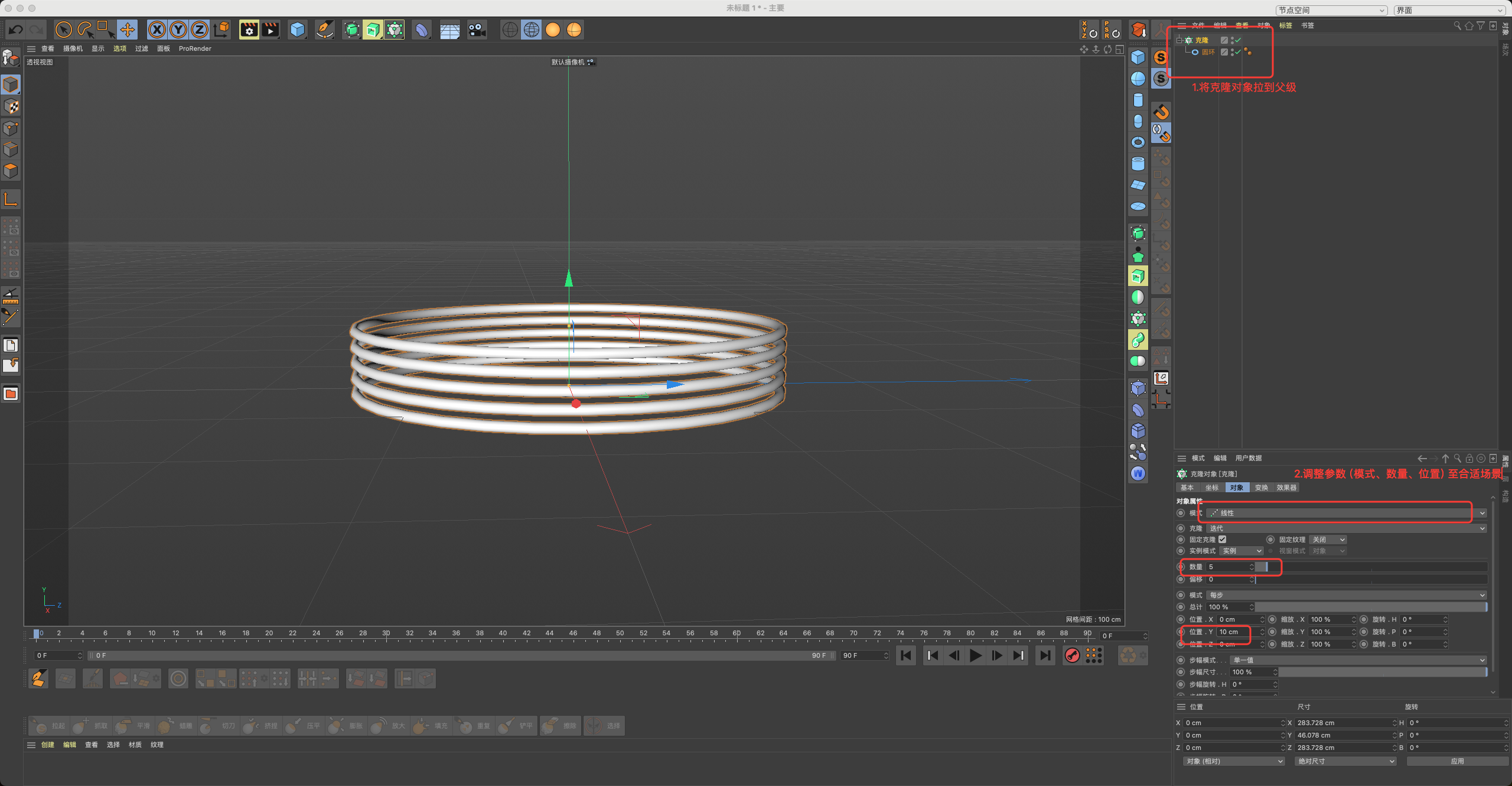This screenshot has height=786, width=1512.
Task: Open Edit Render Settings clapperboard icon
Action: click(249, 30)
